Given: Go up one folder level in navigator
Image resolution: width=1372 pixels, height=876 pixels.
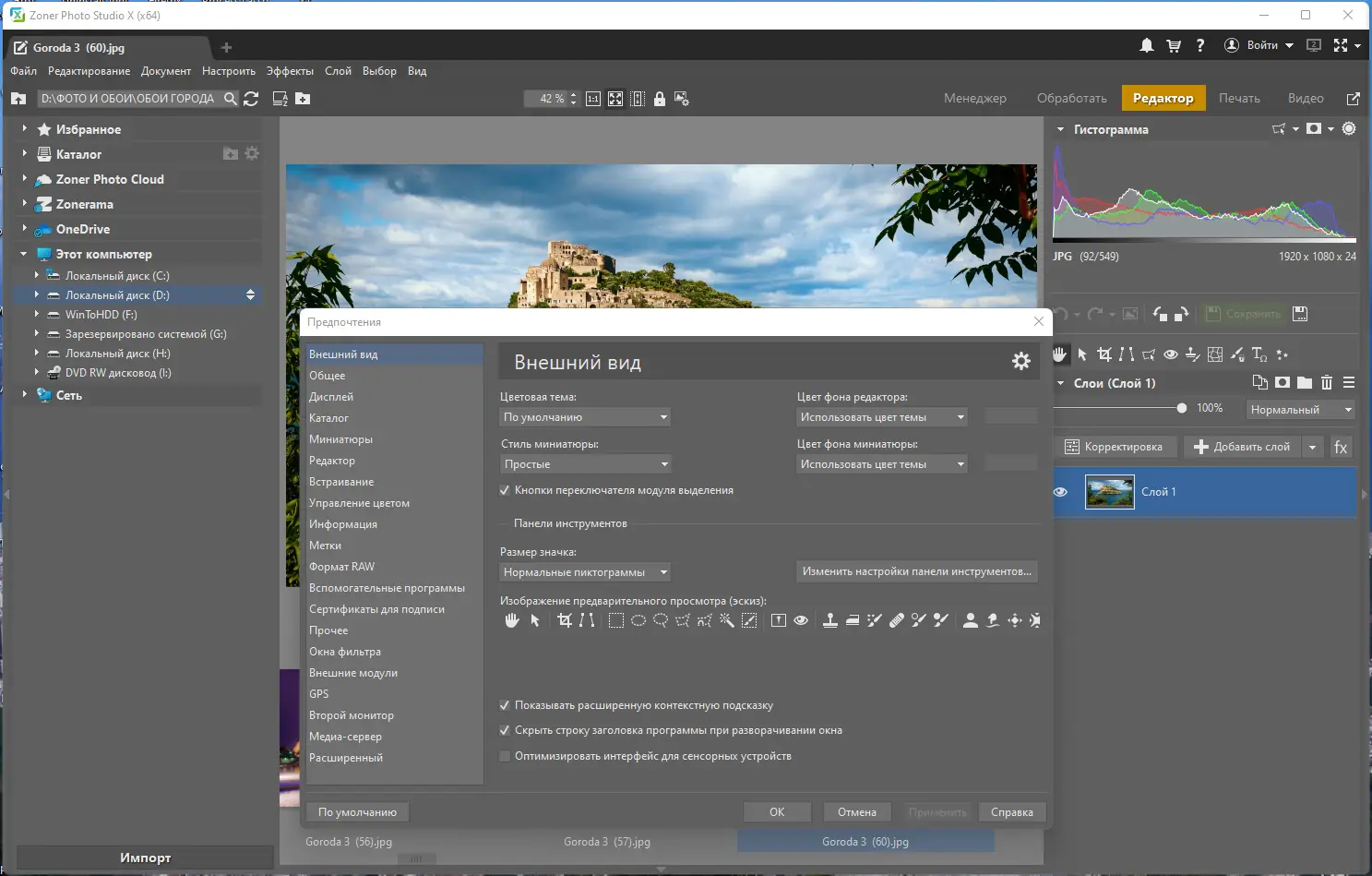Looking at the screenshot, I should [x=18, y=99].
